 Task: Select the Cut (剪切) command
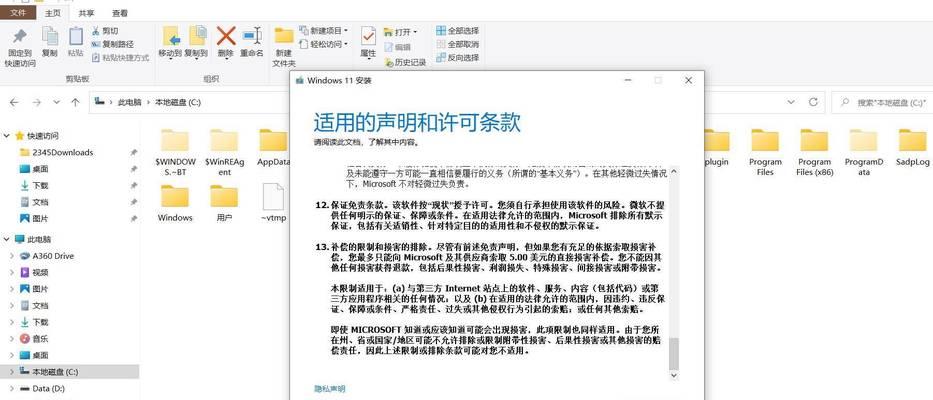(105, 31)
